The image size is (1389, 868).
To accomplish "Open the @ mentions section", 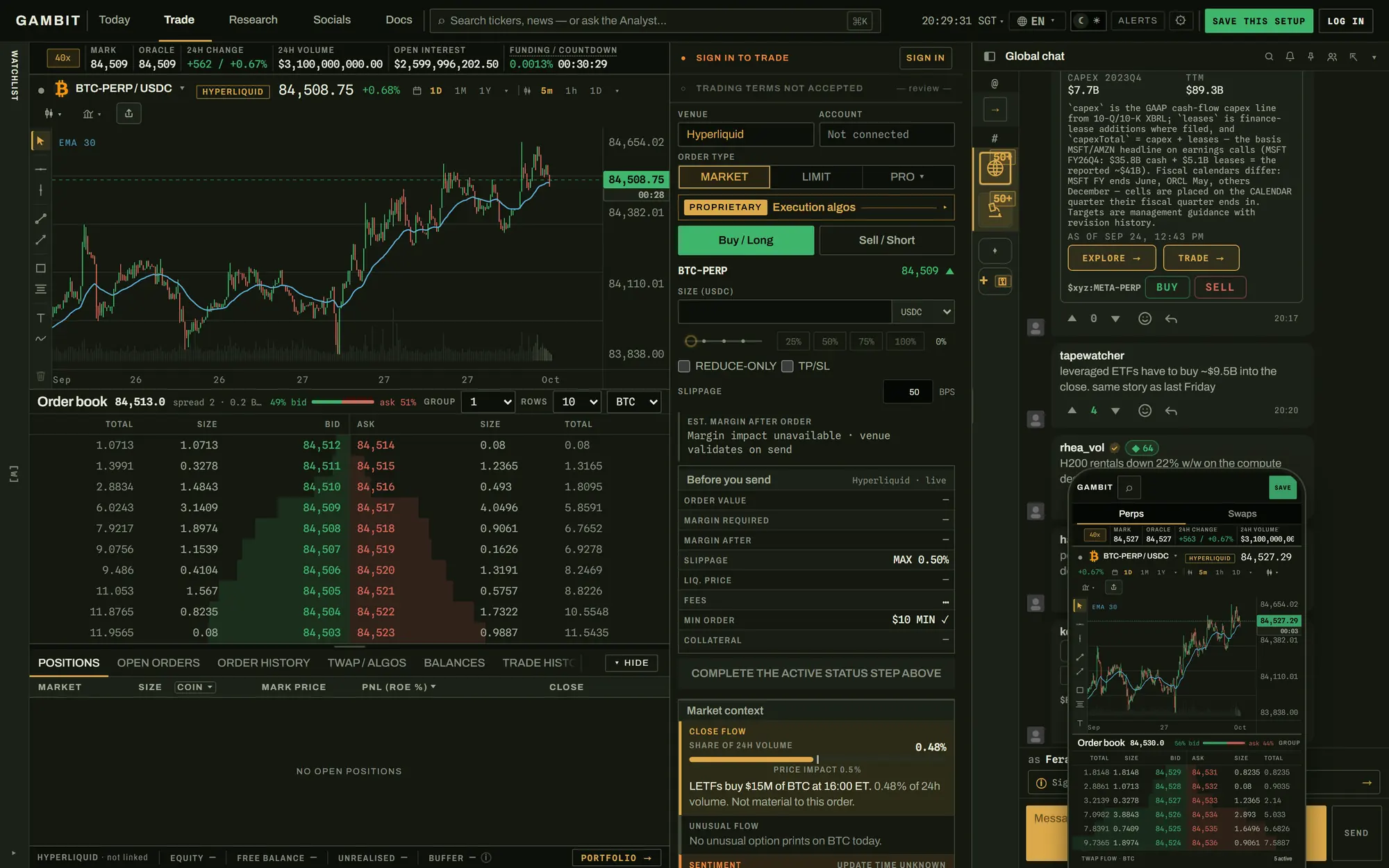I will click(x=995, y=83).
